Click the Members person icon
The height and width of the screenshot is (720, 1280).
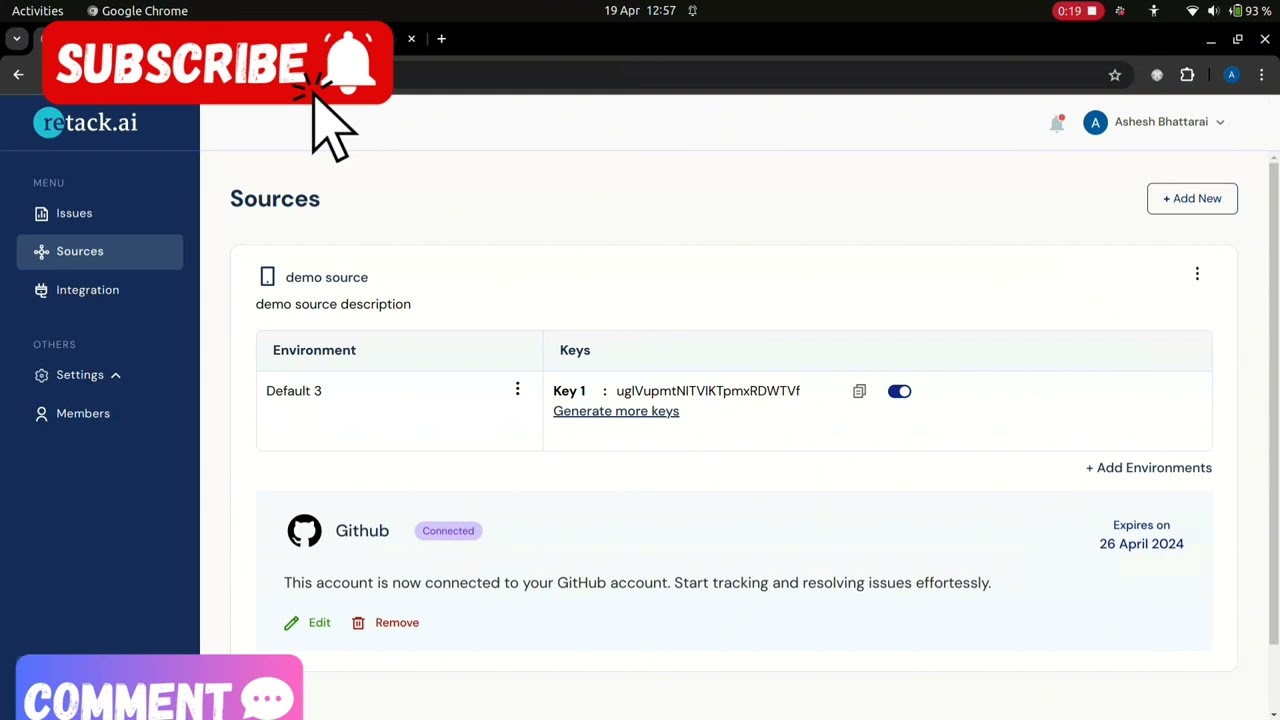(41, 413)
